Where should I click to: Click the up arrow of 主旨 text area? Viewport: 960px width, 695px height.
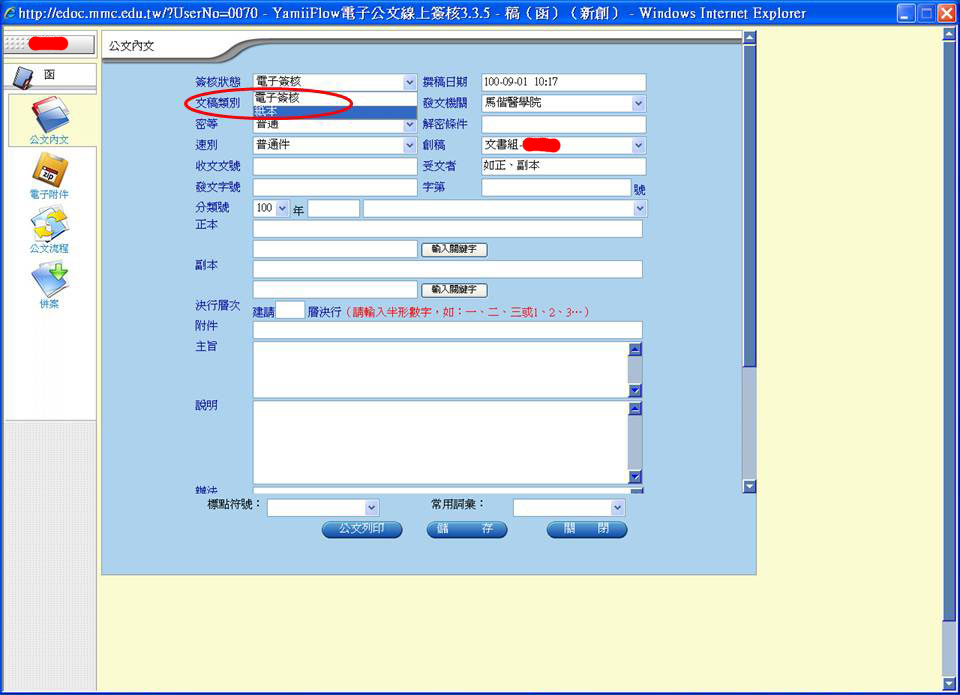coord(635,350)
